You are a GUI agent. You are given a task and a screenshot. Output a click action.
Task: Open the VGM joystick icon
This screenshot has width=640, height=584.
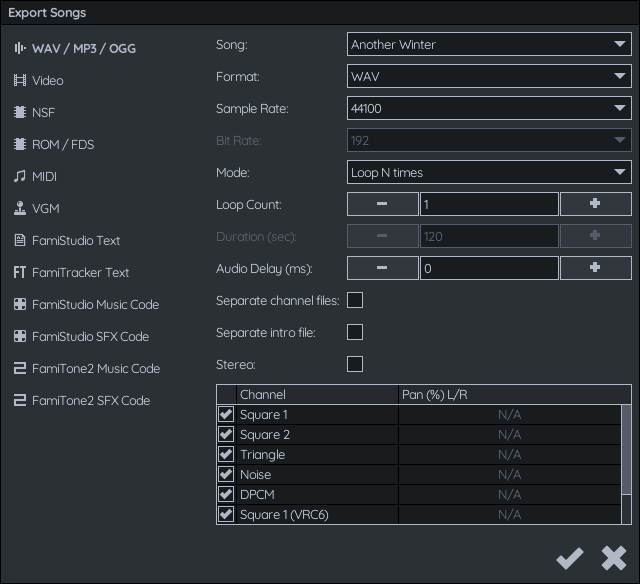pyautogui.click(x=20, y=208)
